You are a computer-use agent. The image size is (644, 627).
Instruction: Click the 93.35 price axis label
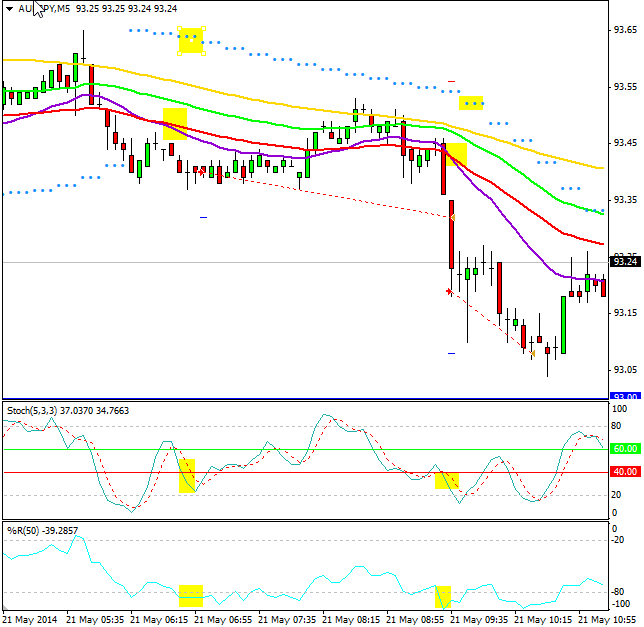[626, 200]
